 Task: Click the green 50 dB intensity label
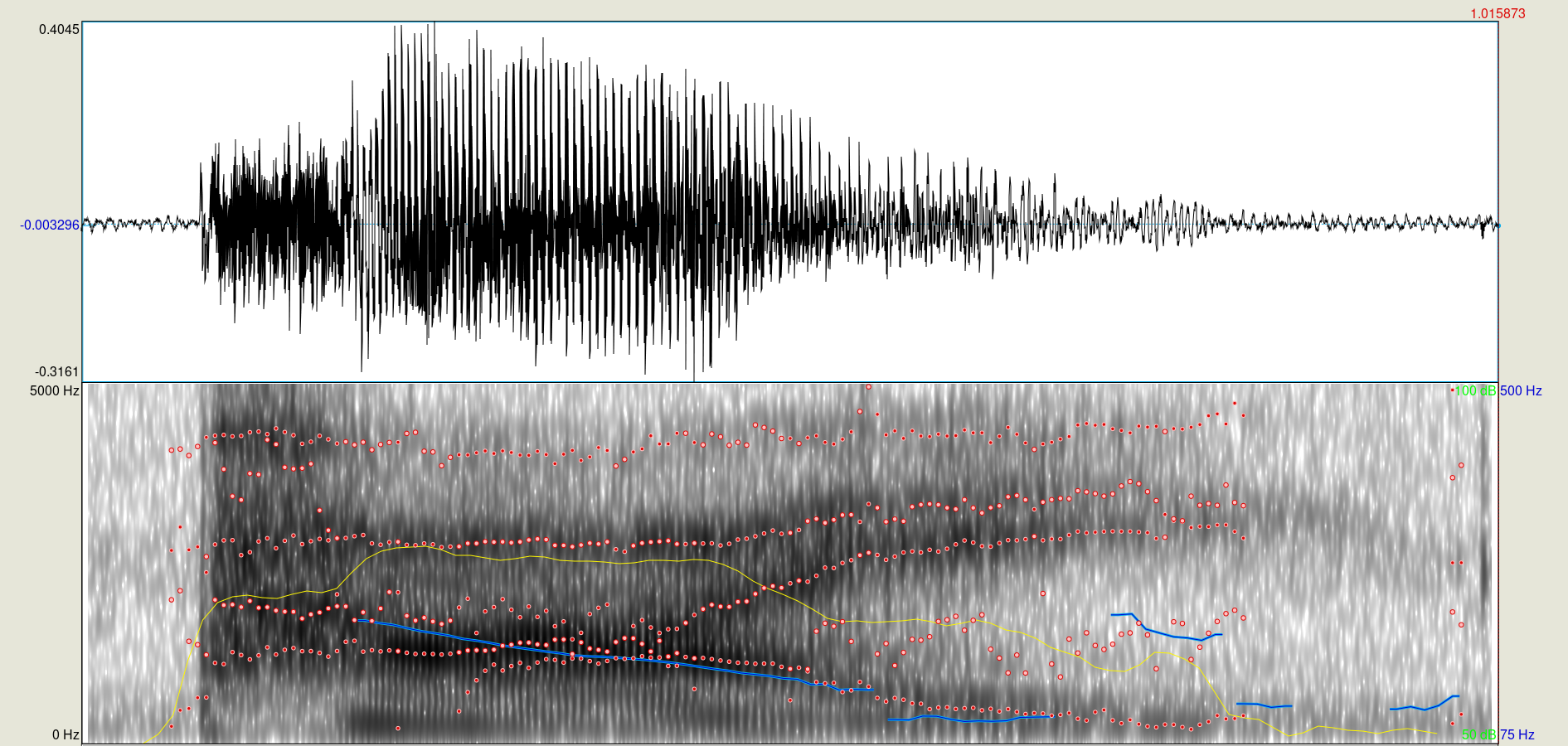pyautogui.click(x=1478, y=734)
